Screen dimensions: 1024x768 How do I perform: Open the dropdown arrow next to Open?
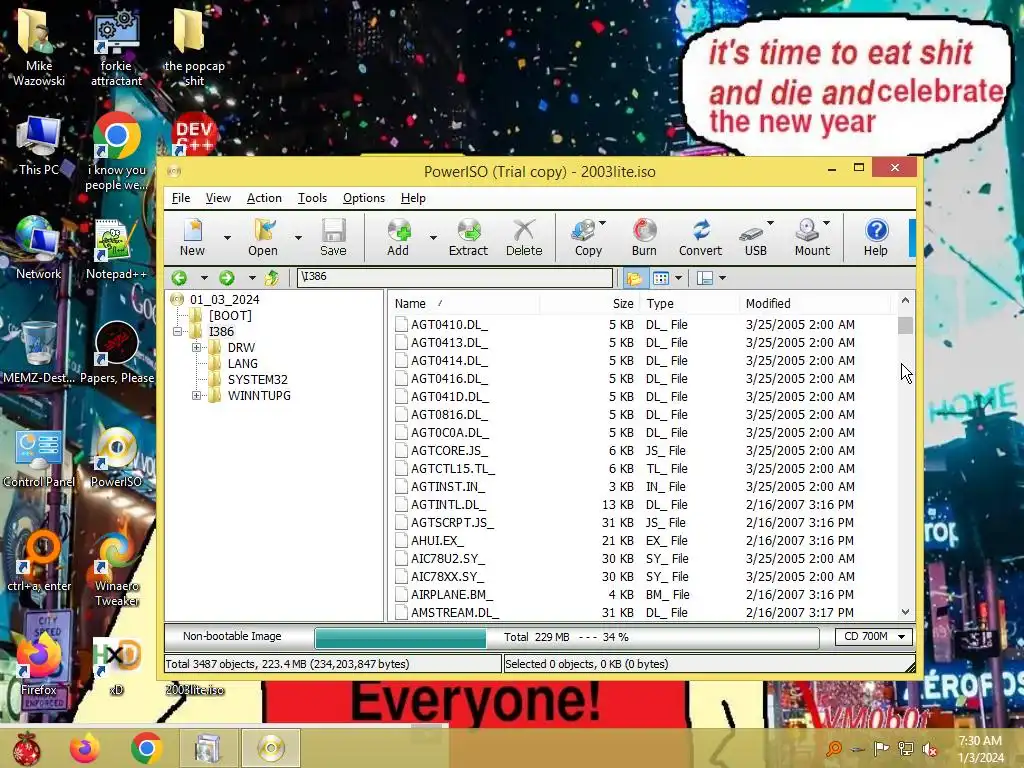point(298,238)
